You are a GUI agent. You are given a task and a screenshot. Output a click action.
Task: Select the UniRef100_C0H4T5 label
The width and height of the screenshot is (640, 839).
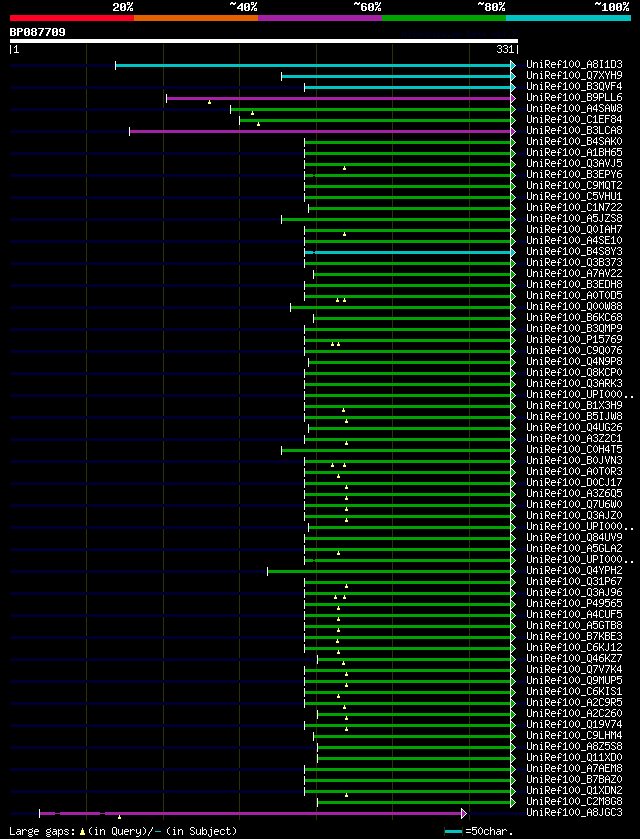[574, 449]
